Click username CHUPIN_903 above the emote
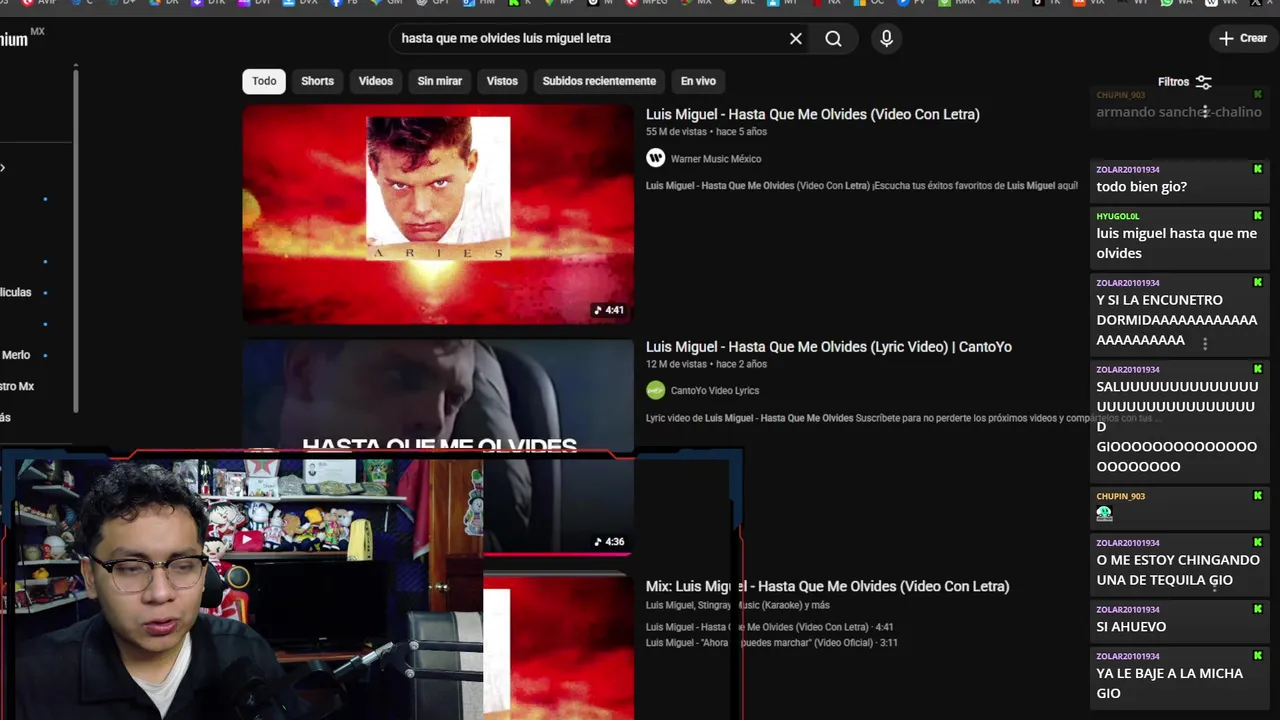 click(1120, 496)
